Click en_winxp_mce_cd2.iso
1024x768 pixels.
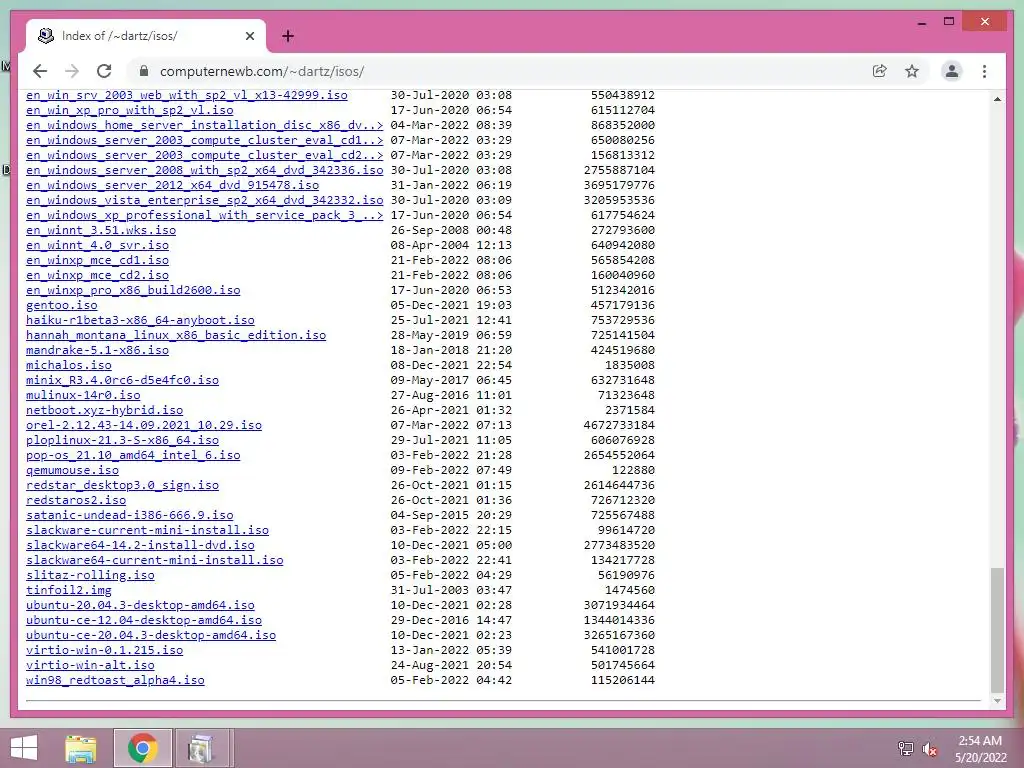97,276
